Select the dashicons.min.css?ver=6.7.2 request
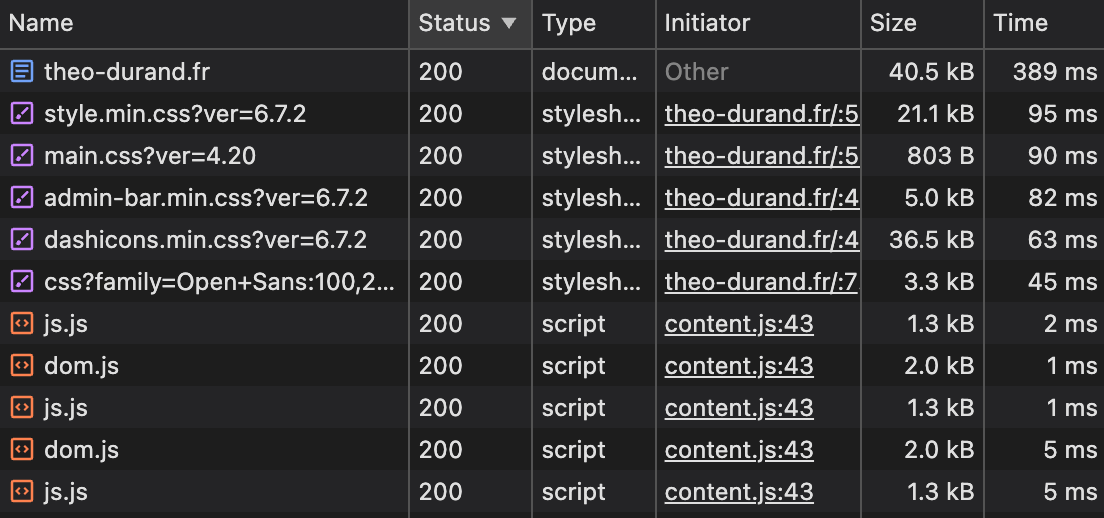 pyautogui.click(x=552, y=240)
